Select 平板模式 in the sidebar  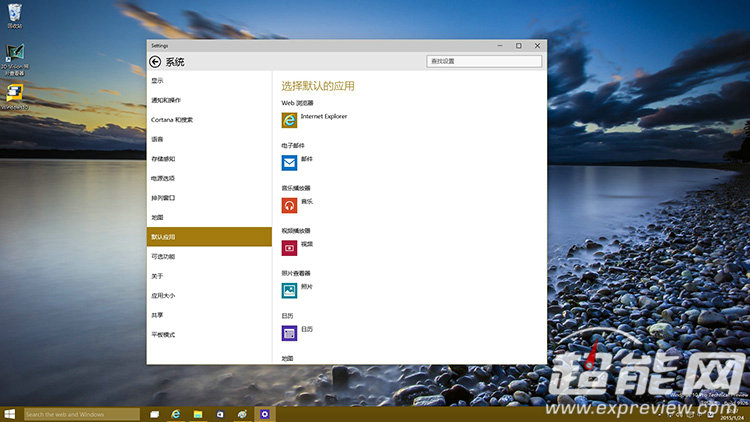point(163,335)
